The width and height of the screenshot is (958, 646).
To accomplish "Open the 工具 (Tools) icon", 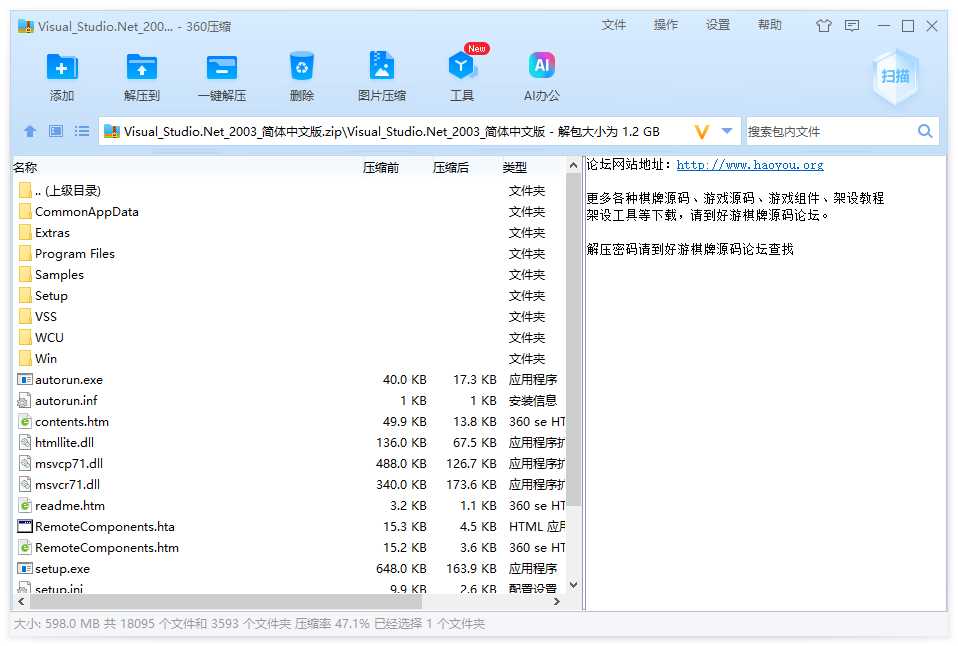I will pos(462,66).
